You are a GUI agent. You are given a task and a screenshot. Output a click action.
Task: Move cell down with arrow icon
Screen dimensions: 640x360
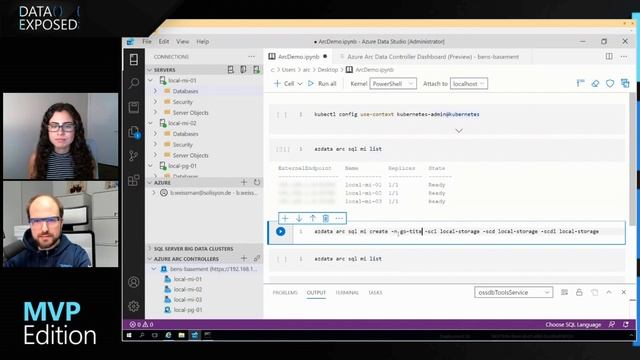point(299,218)
